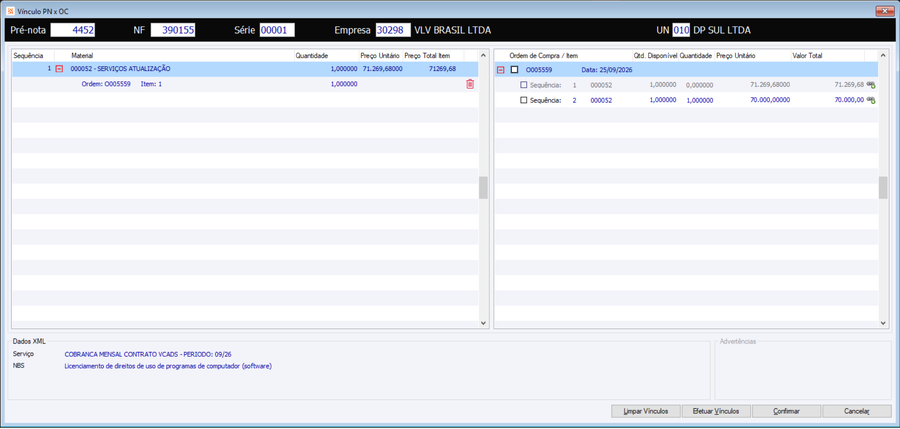Confirm with the Confirmar button
Image resolution: width=900 pixels, height=429 pixels.
tap(786, 411)
